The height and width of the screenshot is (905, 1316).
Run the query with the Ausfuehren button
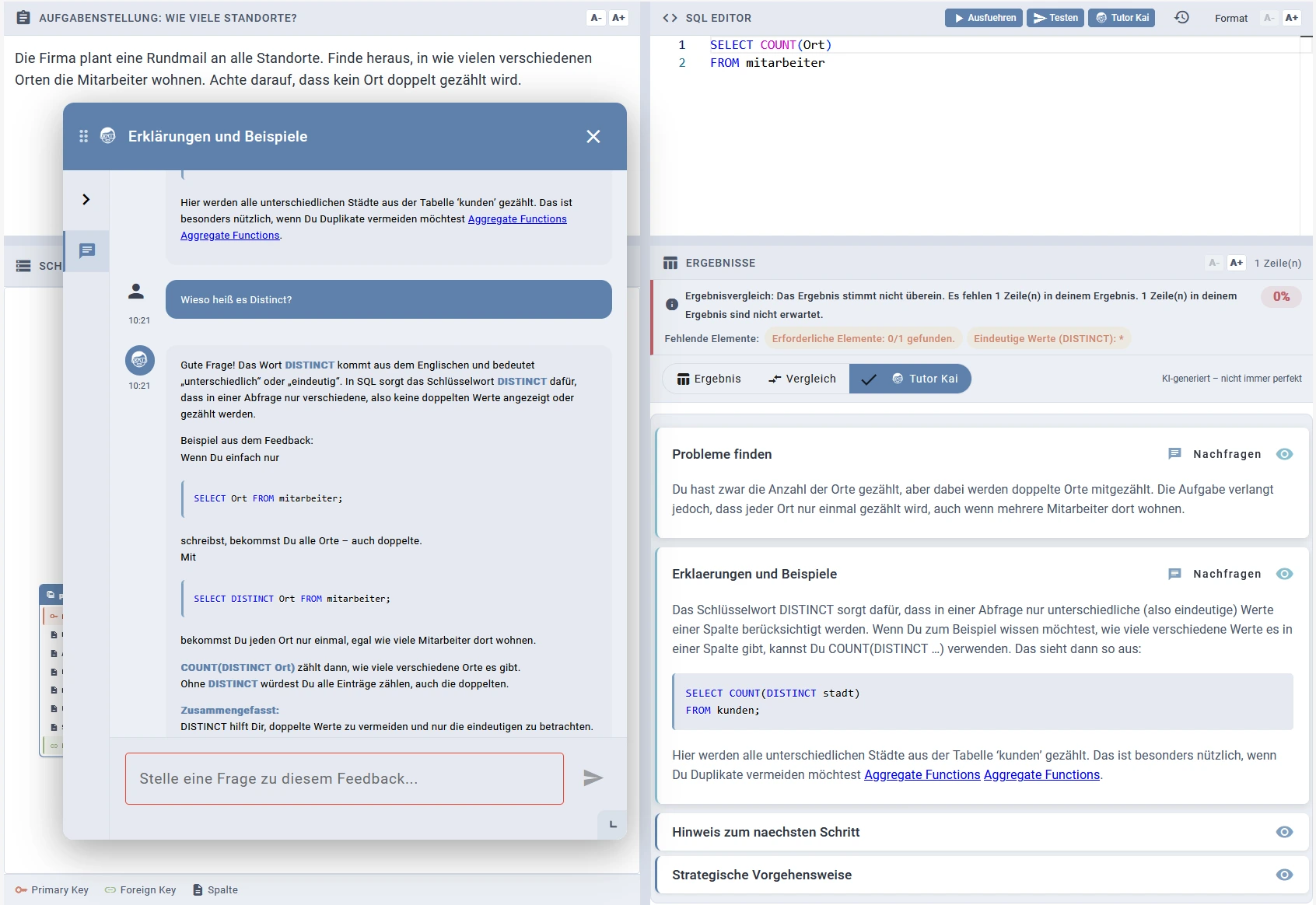tap(984, 18)
